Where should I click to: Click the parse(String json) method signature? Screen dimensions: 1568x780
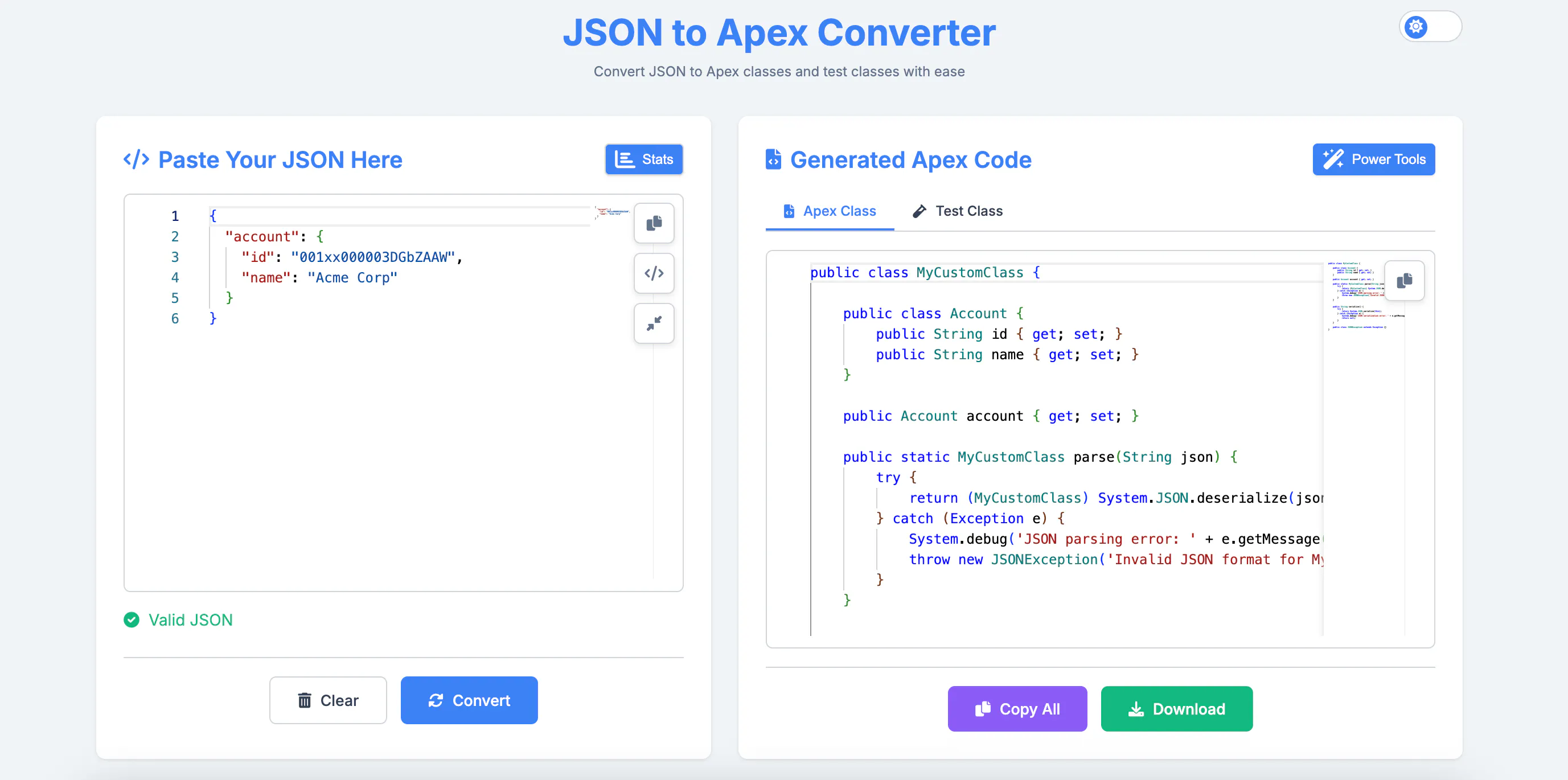click(x=1040, y=457)
